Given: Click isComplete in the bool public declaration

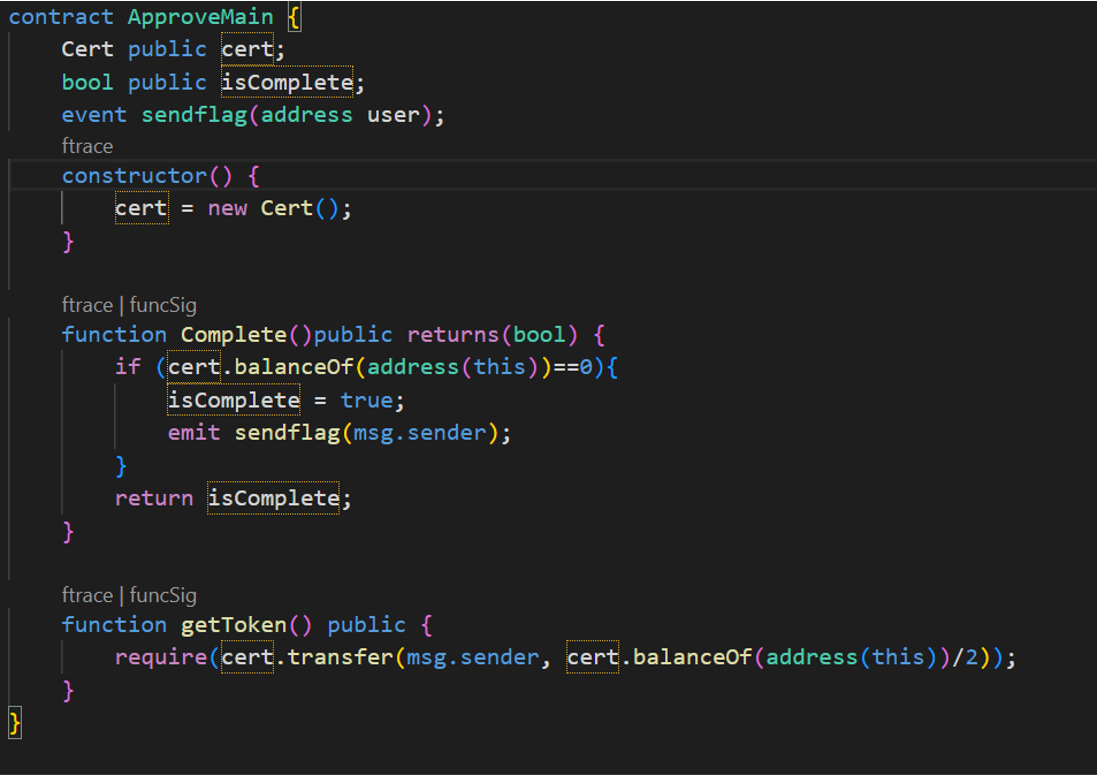Looking at the screenshot, I should coord(287,82).
